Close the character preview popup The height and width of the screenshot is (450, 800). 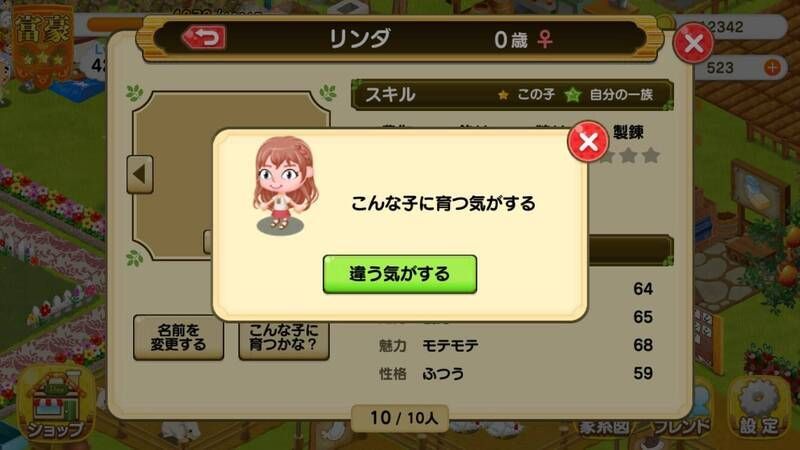click(588, 141)
